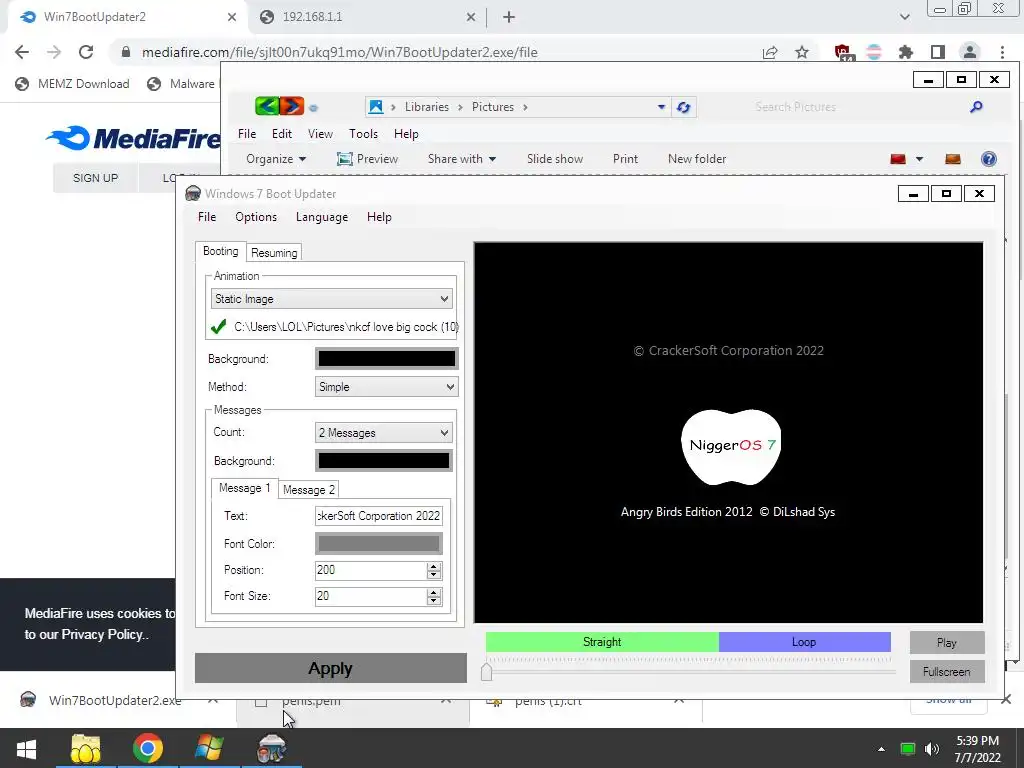
Task: Open Boot Updater Help menu
Action: click(x=379, y=217)
